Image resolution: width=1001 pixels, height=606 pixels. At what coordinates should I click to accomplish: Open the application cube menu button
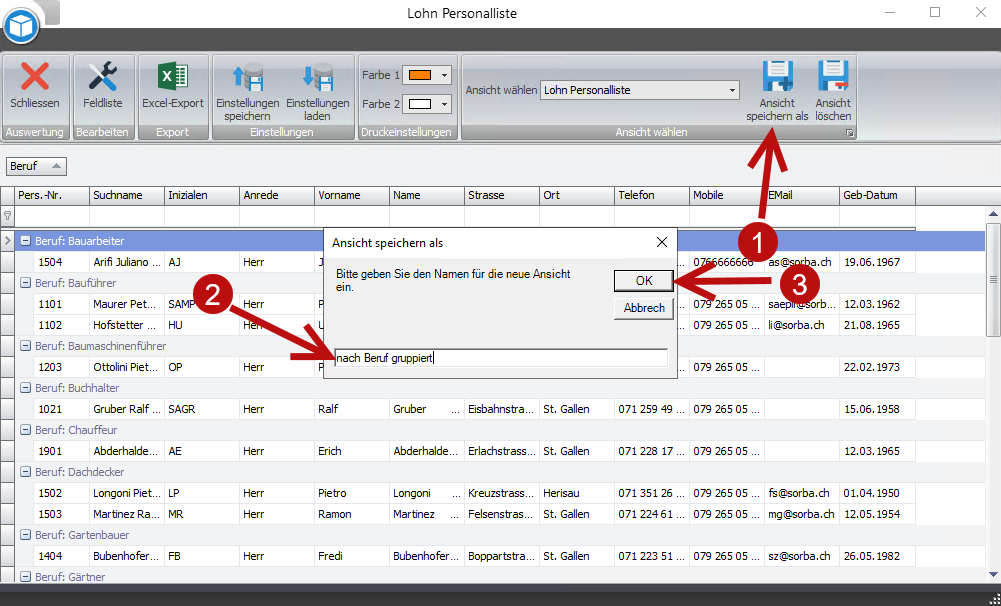point(20,25)
